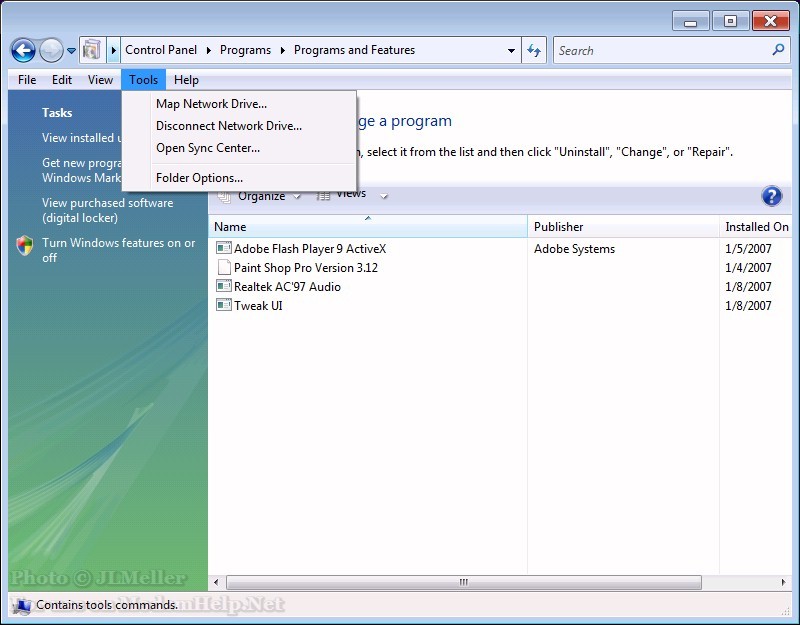Expand arrow after Programs breadcrumb
Image resolution: width=800 pixels, height=625 pixels.
pyautogui.click(x=283, y=50)
